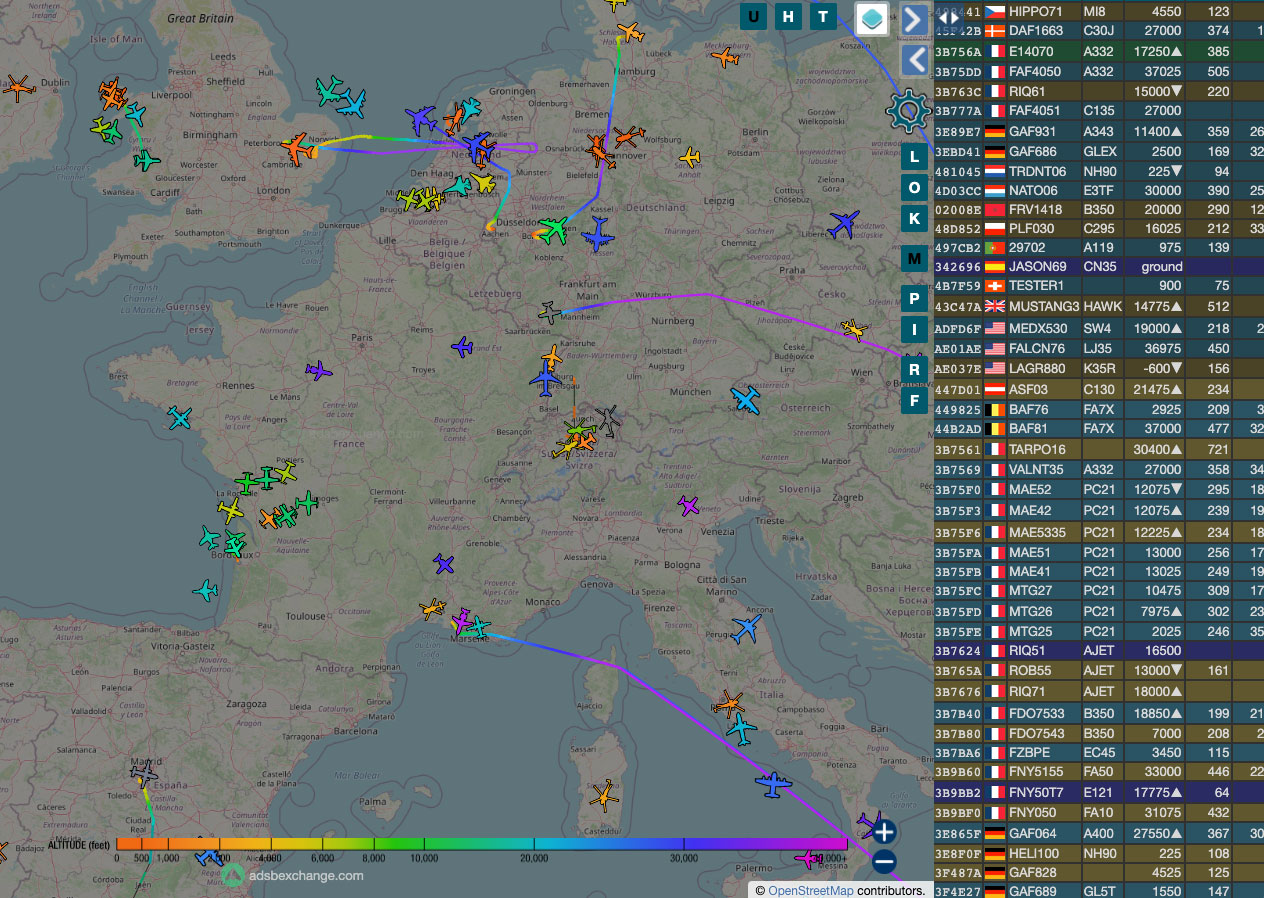1264x898 pixels.
Task: Open the OpenStreetMap link
Action: coord(811,890)
